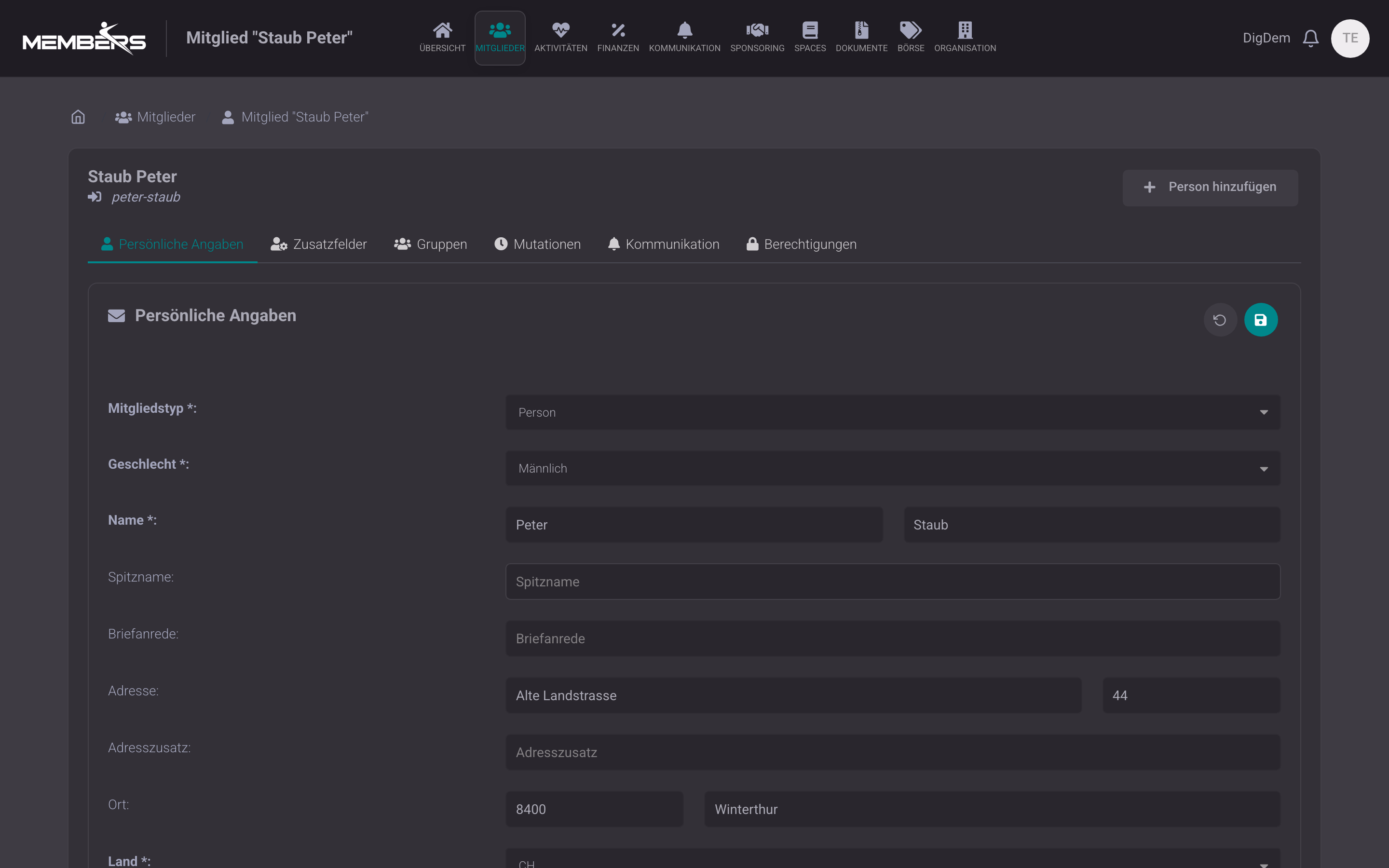
Task: Click the first name field containing Peter
Action: pos(694,525)
